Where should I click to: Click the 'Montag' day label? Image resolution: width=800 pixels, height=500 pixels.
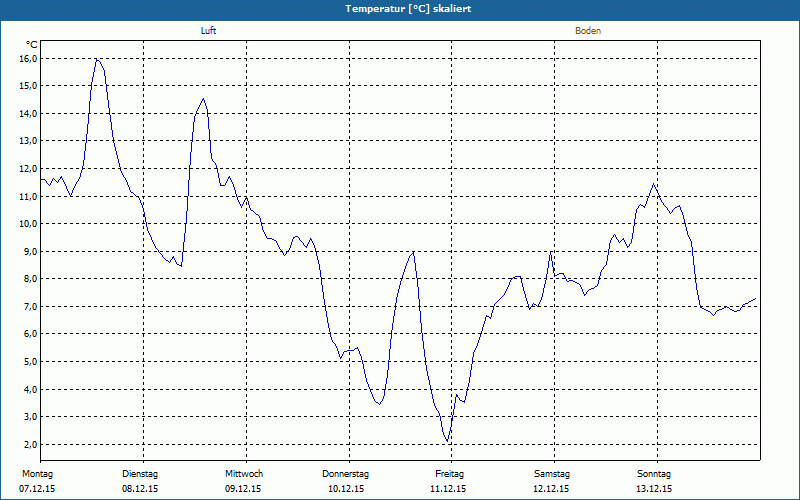click(37, 474)
